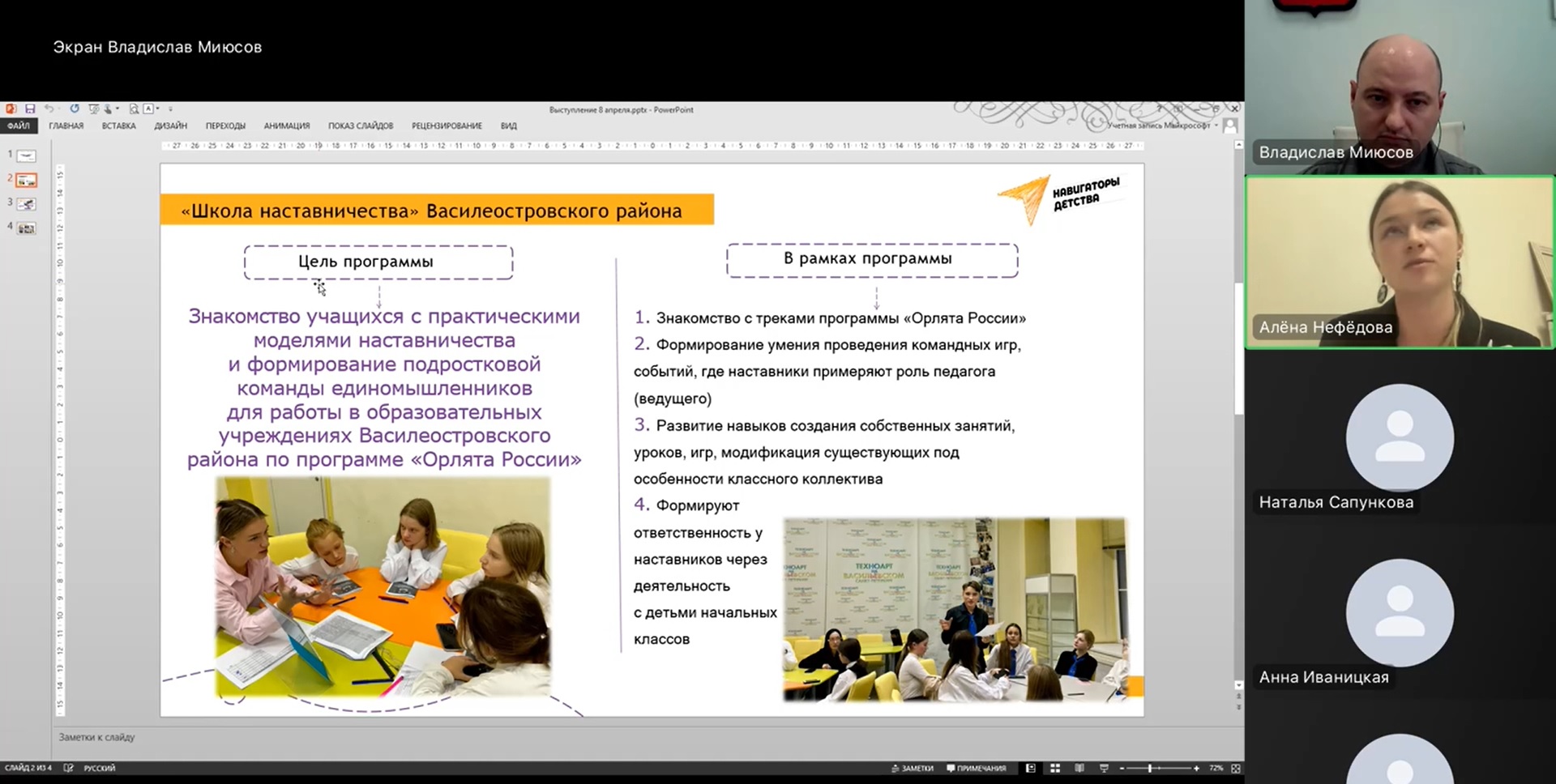Click the slide title «Школа наставничества» banner
The width and height of the screenshot is (1556, 784).
[437, 211]
